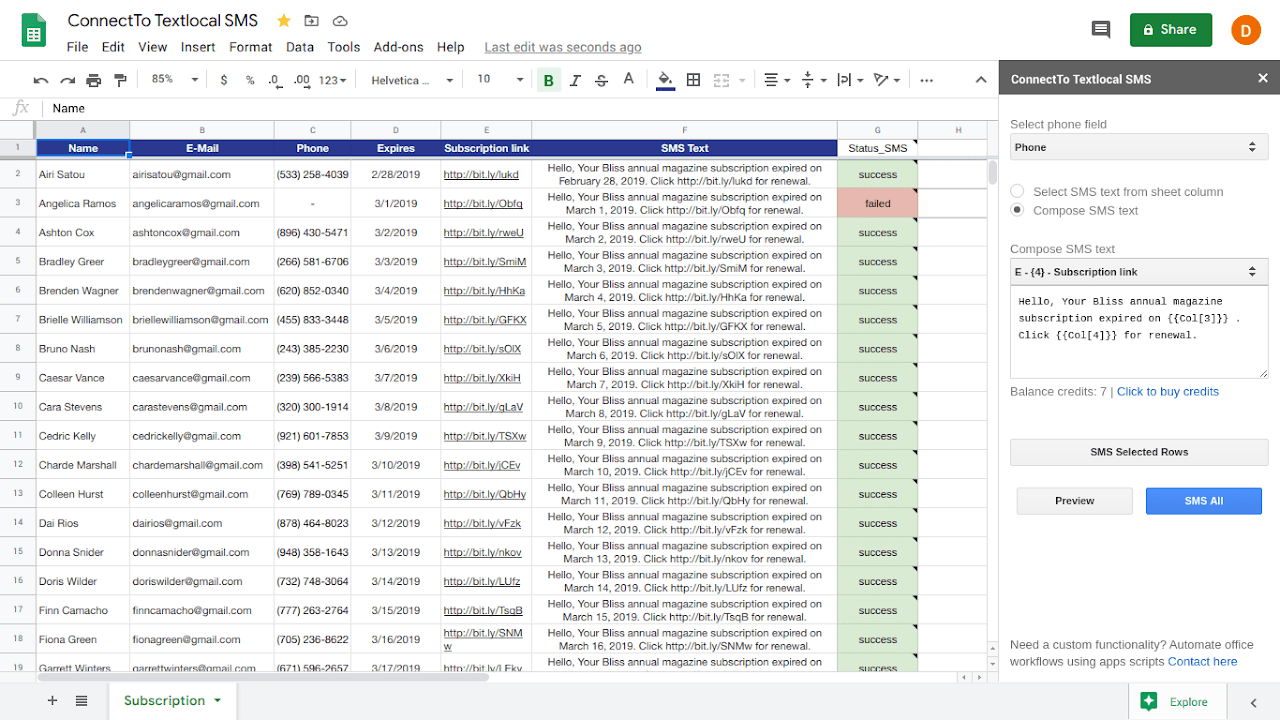The image size is (1280, 720).
Task: Click inside the Compose SMS text box
Action: tap(1138, 334)
